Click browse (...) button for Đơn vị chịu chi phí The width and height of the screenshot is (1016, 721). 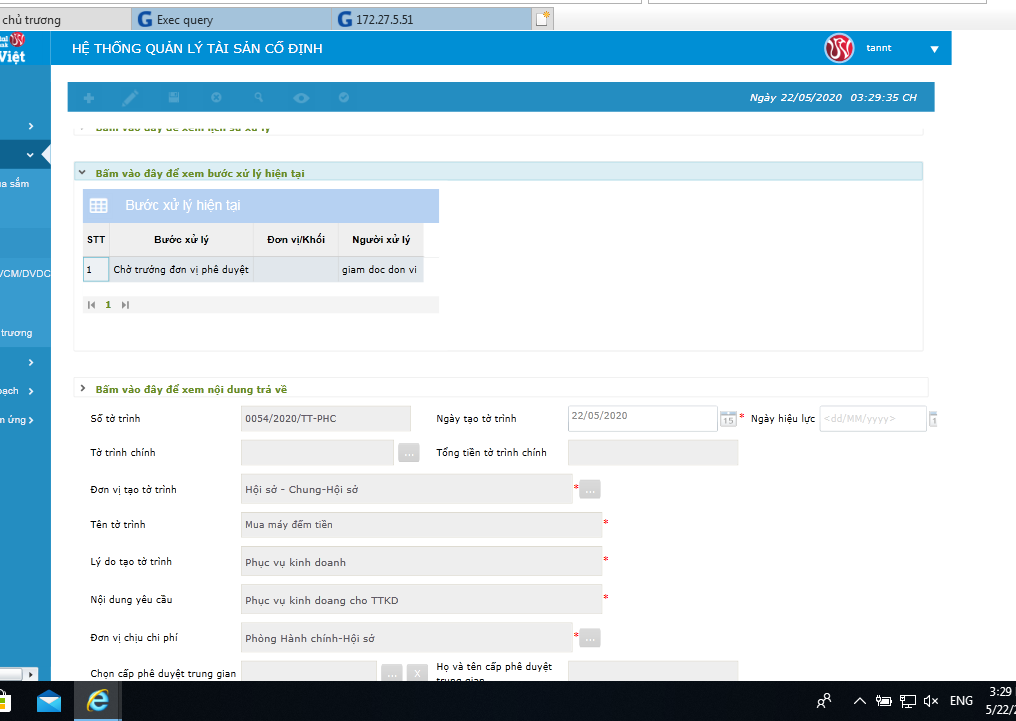590,638
